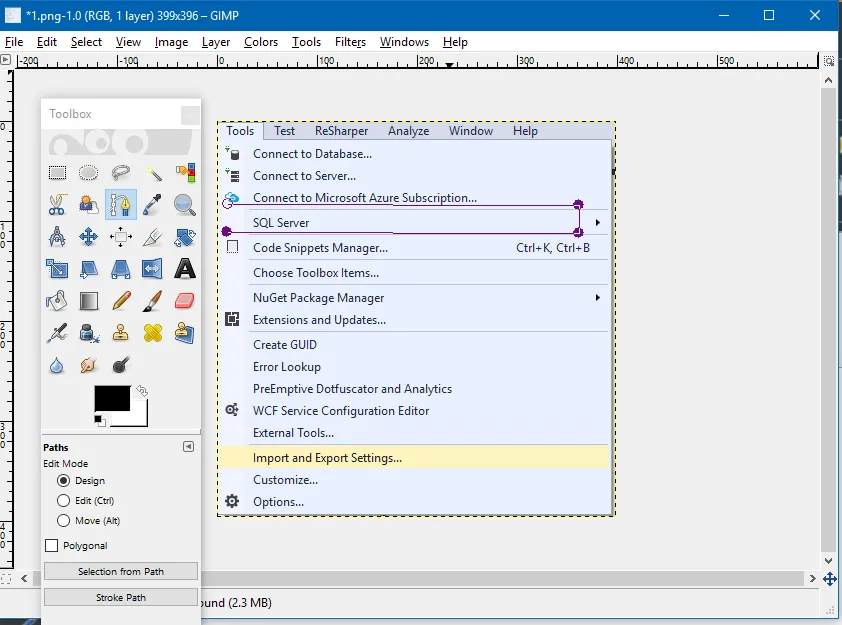Image resolution: width=842 pixels, height=625 pixels.
Task: Select the Paths tool in Toolbox
Action: (x=121, y=205)
